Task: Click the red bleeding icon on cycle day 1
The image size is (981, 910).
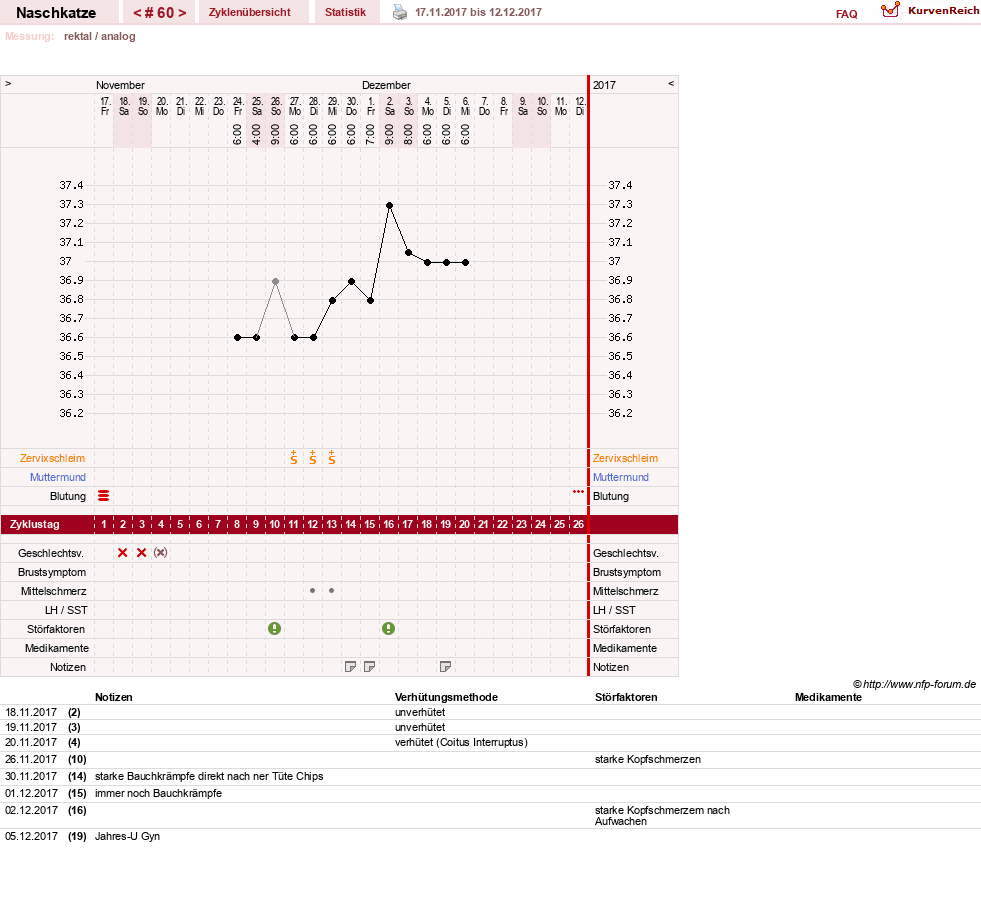Action: click(104, 496)
